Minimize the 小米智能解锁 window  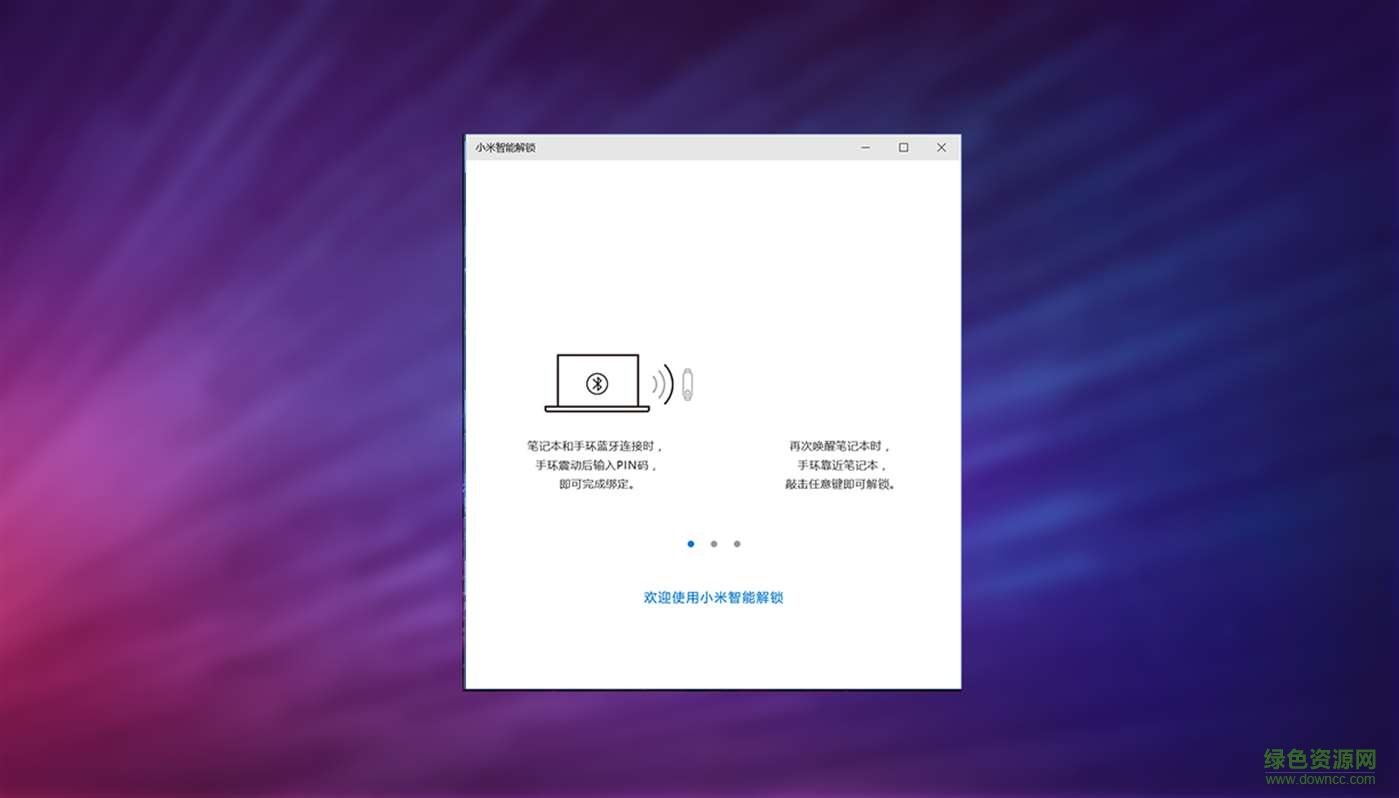point(864,147)
